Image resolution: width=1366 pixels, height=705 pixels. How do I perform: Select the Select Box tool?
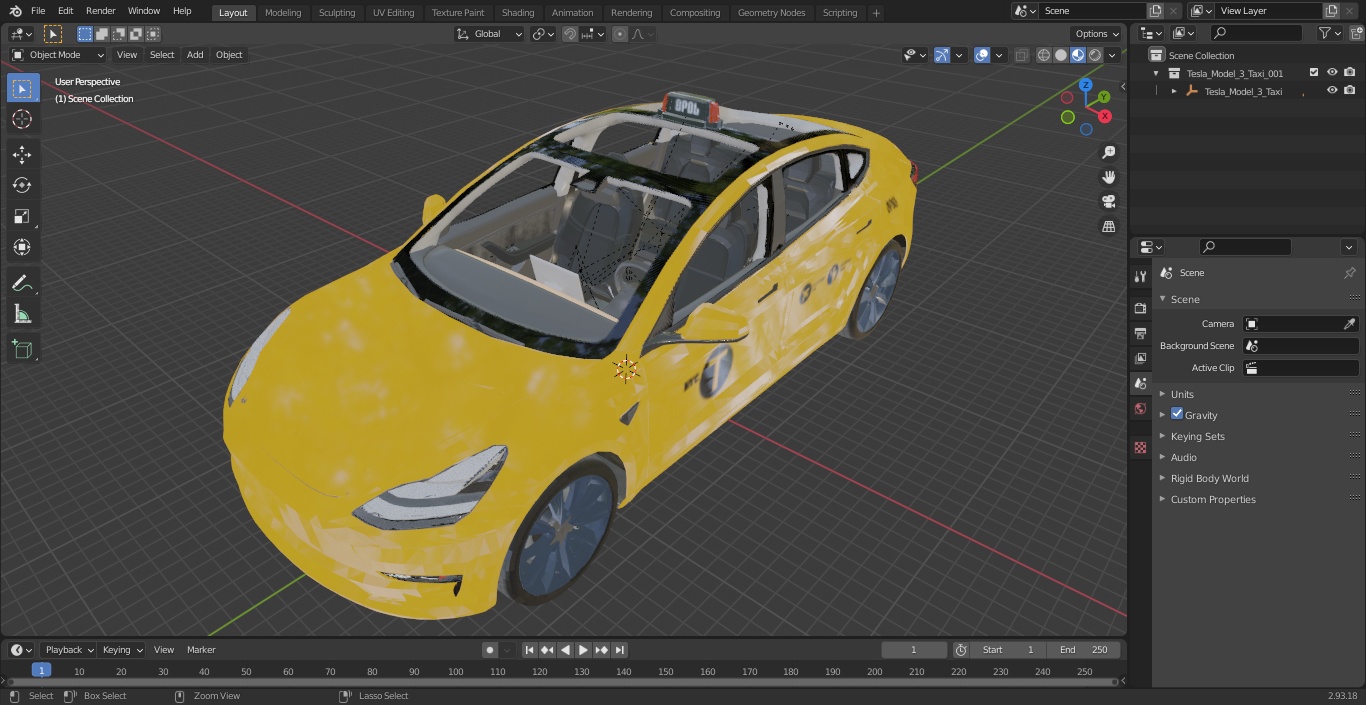pos(22,89)
